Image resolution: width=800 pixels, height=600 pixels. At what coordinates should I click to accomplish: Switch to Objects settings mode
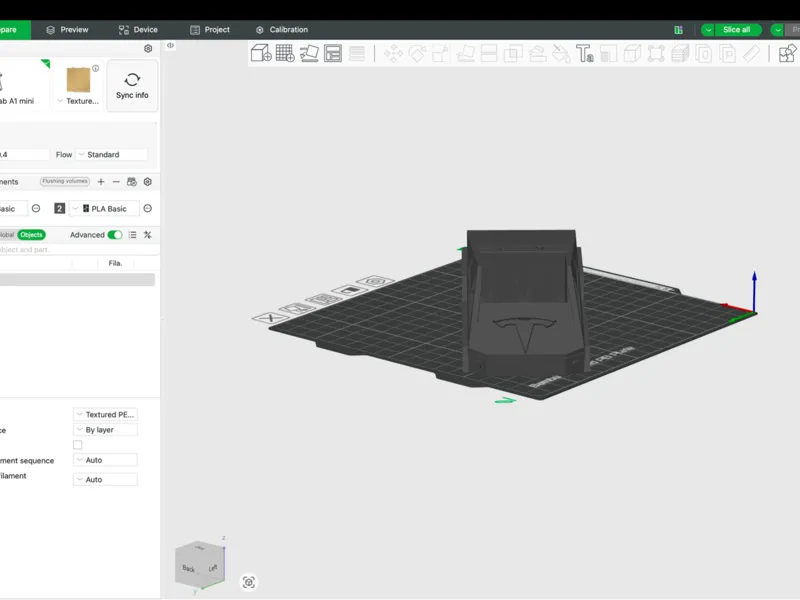tap(31, 235)
